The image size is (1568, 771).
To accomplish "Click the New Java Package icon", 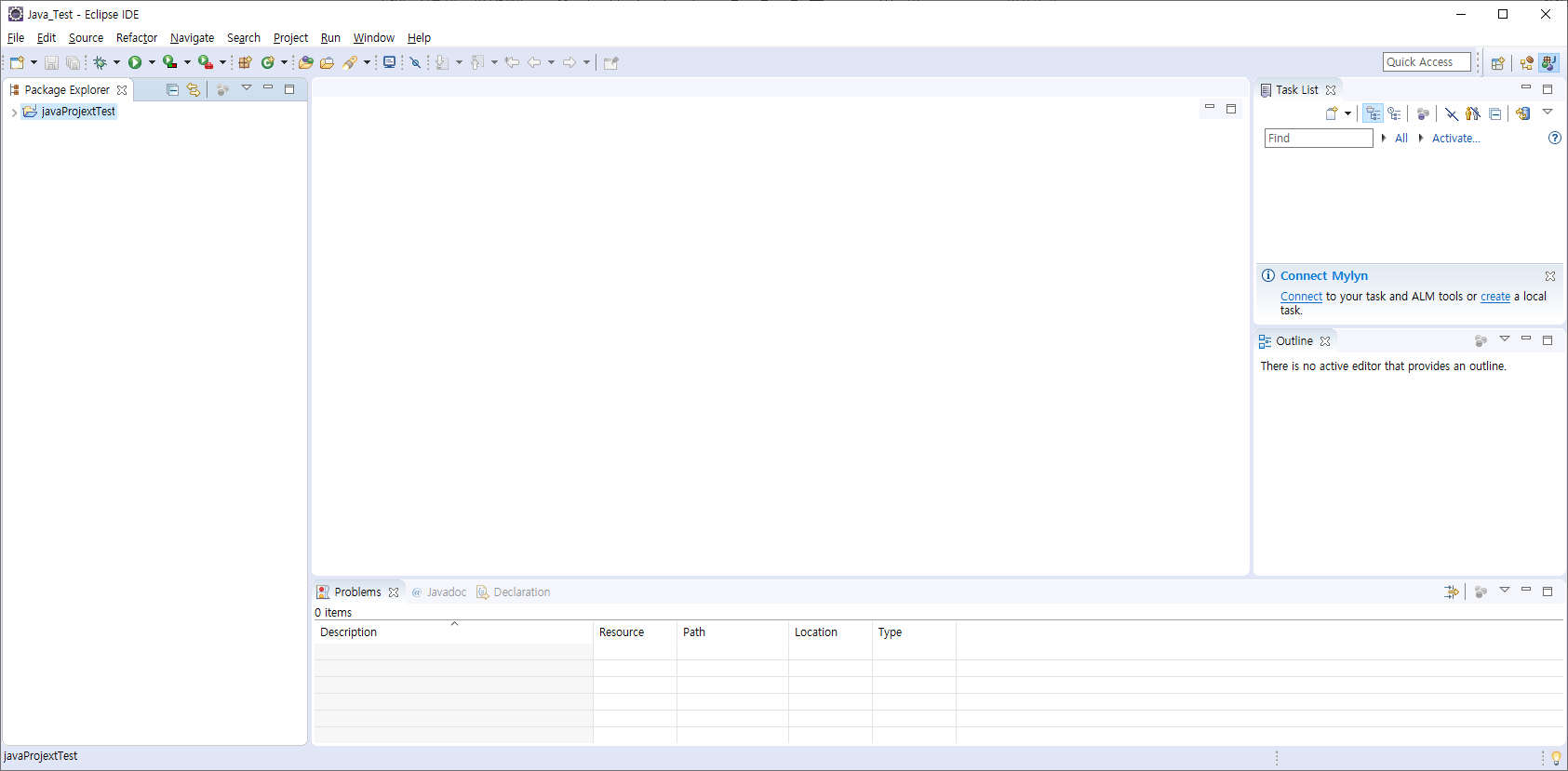I will pyautogui.click(x=245, y=62).
